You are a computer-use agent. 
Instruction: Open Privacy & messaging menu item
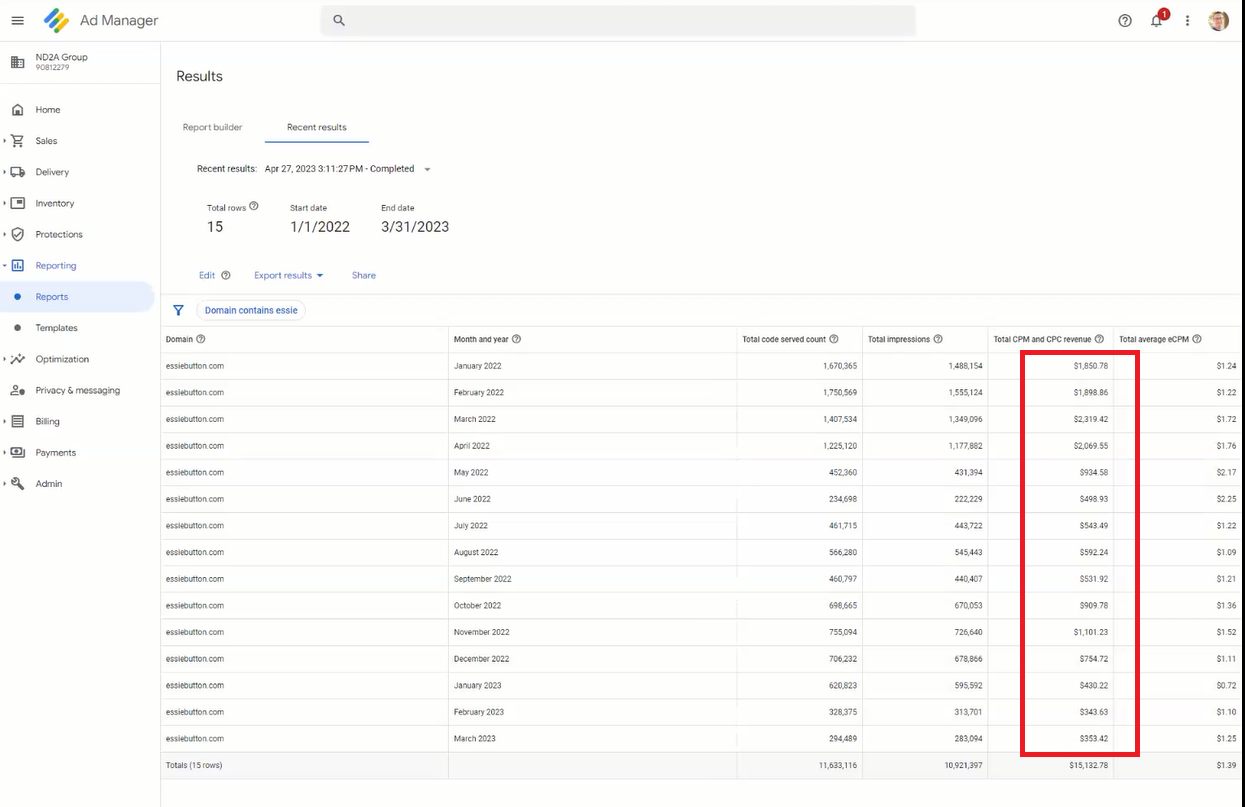[77, 390]
